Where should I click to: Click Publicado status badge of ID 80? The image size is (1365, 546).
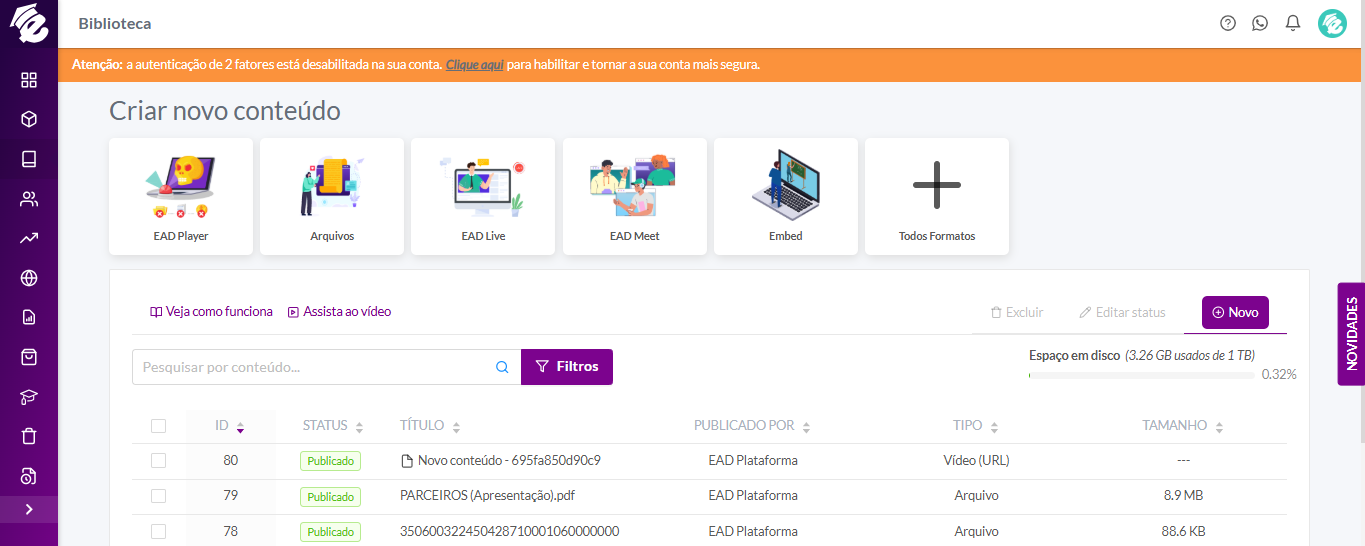(x=330, y=461)
